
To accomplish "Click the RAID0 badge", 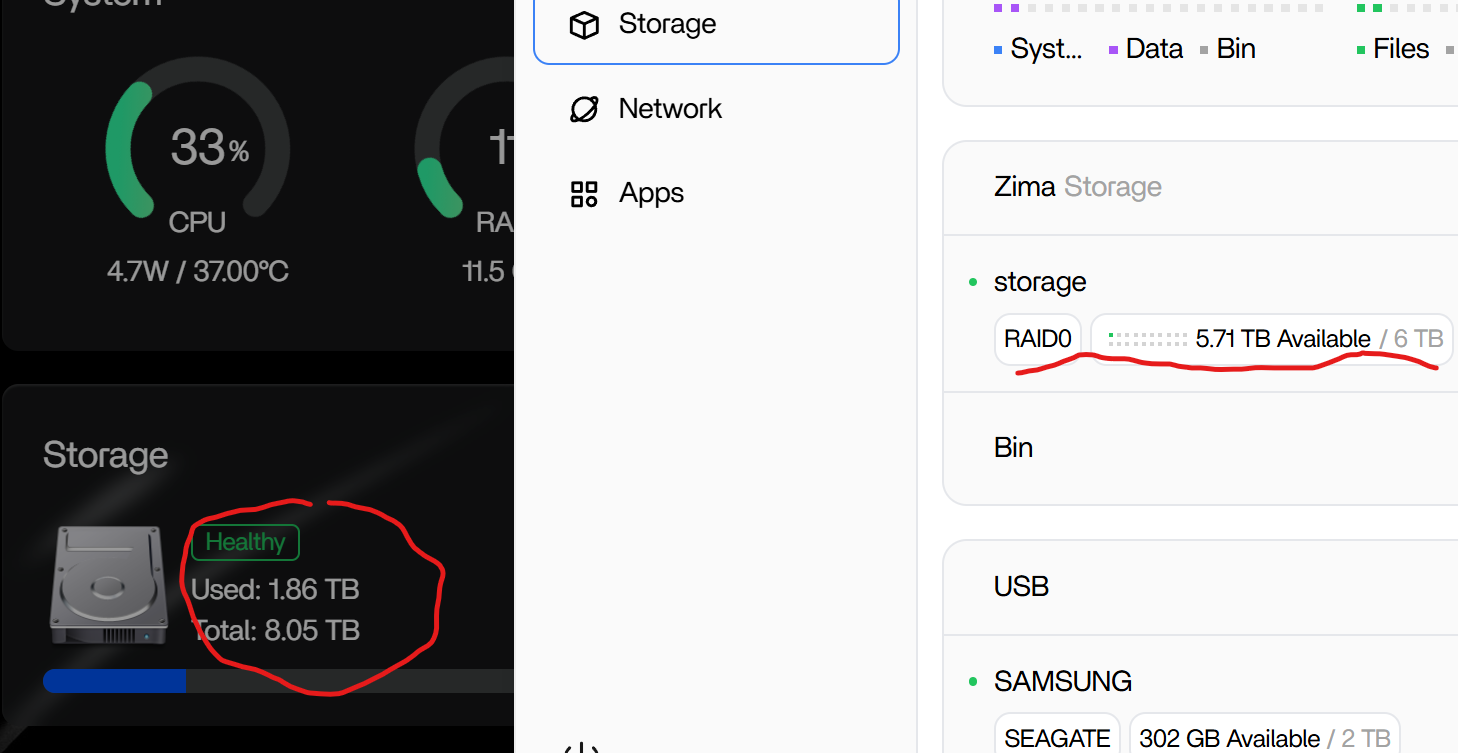I will 1038,339.
